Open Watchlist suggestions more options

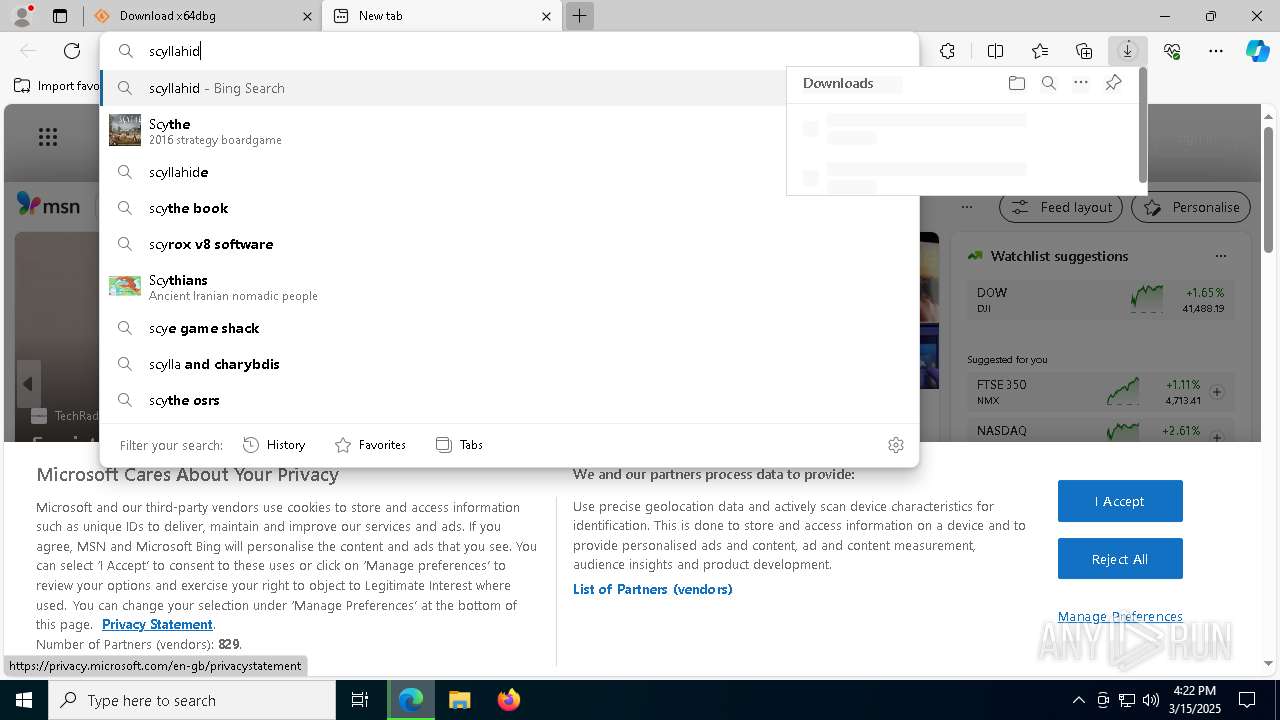point(1220,256)
